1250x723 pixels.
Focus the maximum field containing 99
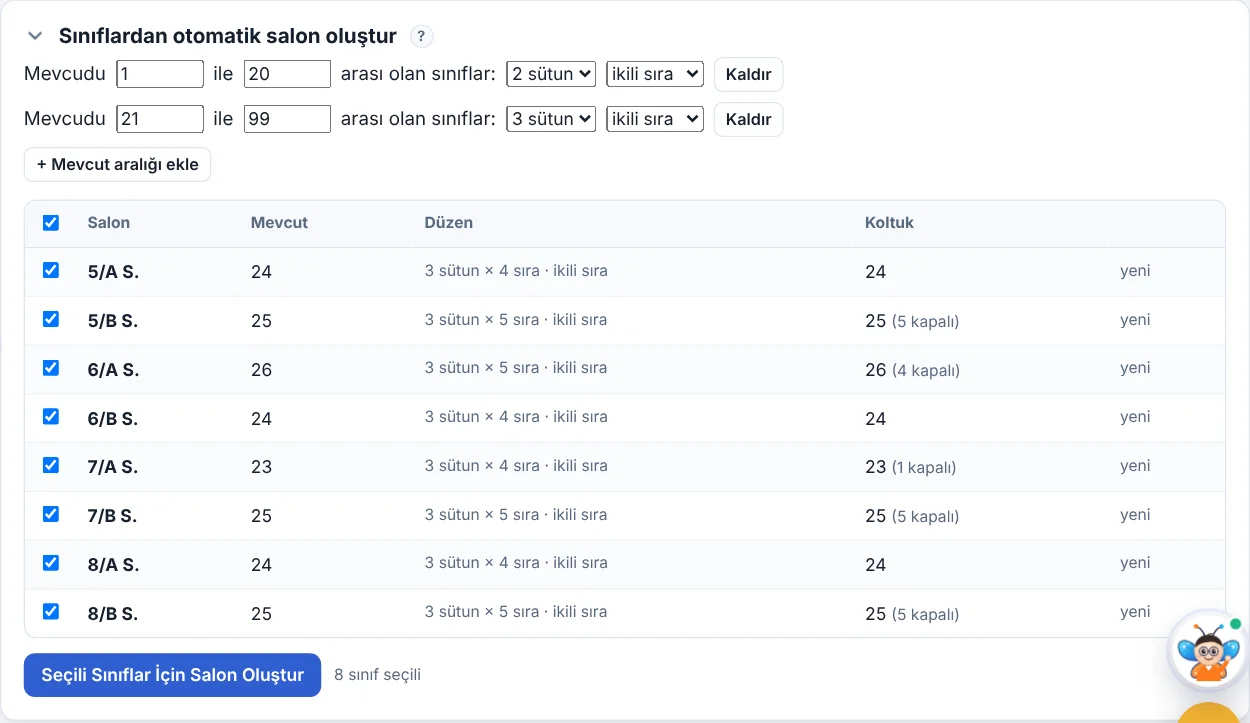(x=287, y=119)
